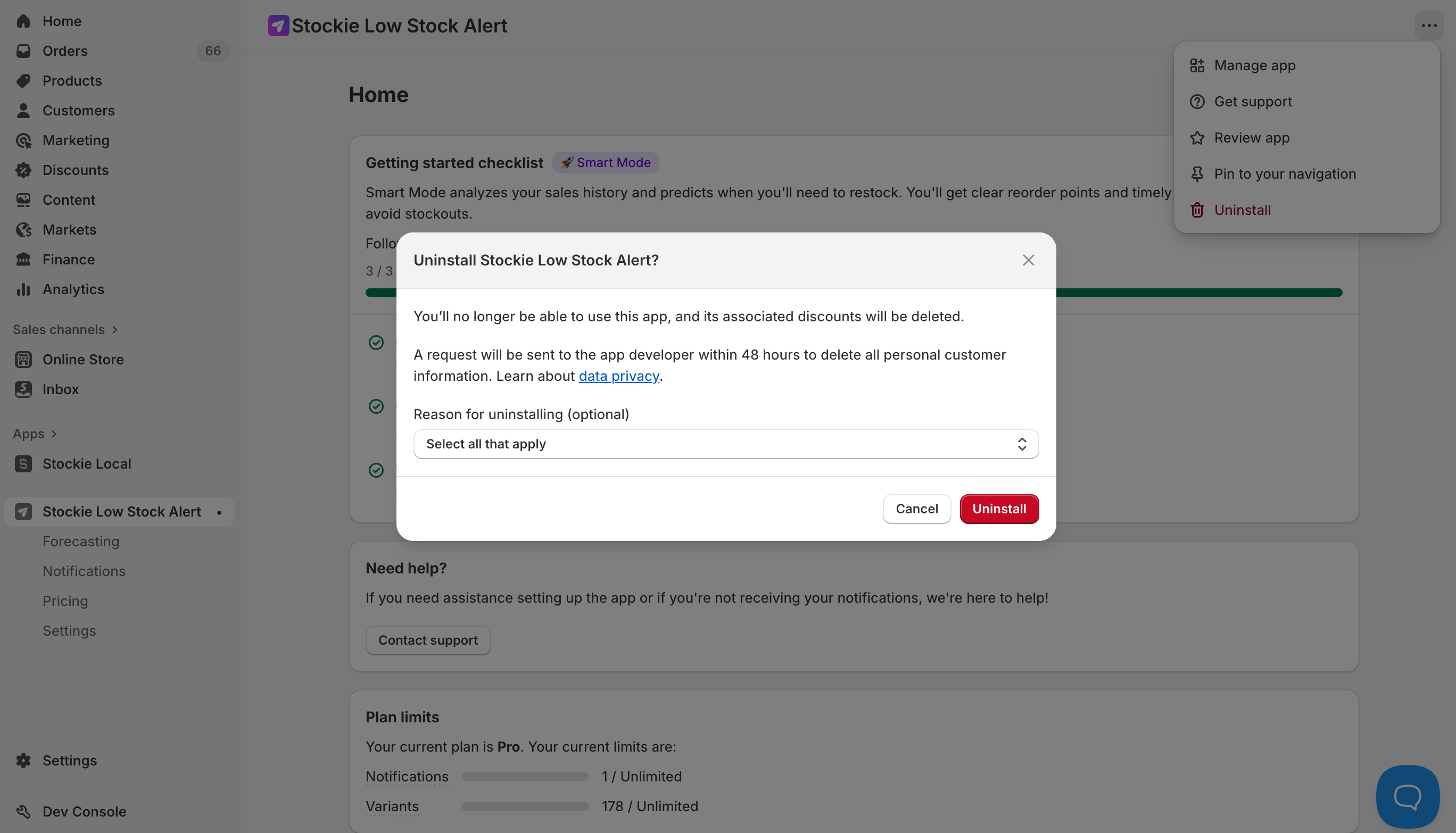Click the three-dot more actions icon
Image resolution: width=1456 pixels, height=833 pixels.
pos(1429,26)
